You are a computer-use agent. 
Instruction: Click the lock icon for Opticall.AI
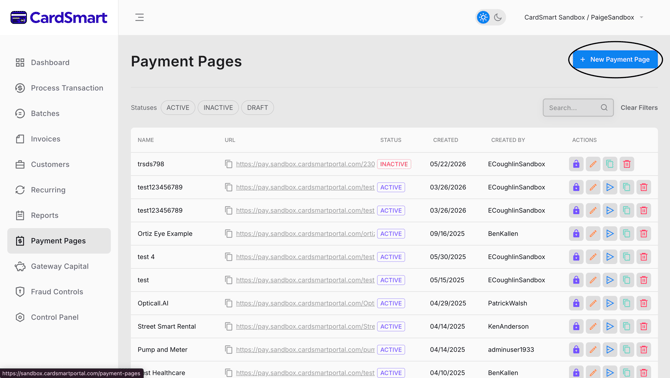576,303
